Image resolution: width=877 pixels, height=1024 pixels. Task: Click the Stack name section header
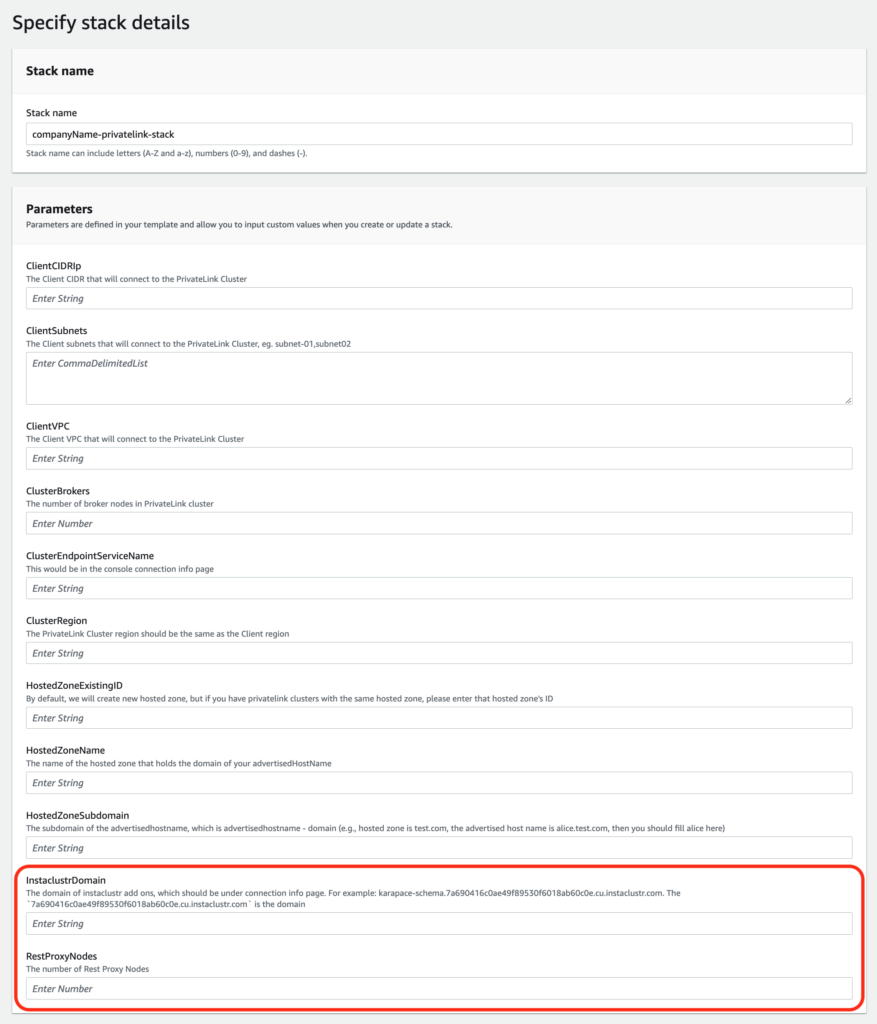[60, 71]
